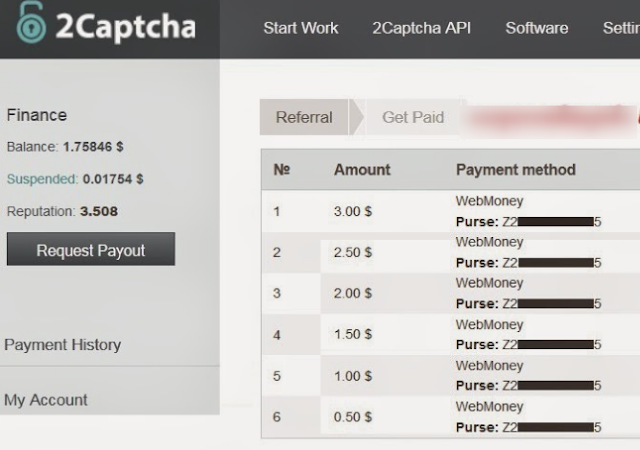Screen dimensions: 640x450
Task: Click row number 4 cell
Action: click(277, 335)
